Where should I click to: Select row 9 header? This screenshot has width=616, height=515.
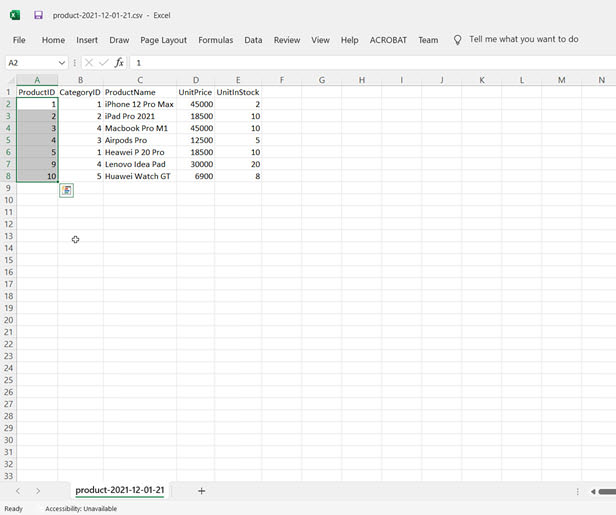pyautogui.click(x=8, y=188)
